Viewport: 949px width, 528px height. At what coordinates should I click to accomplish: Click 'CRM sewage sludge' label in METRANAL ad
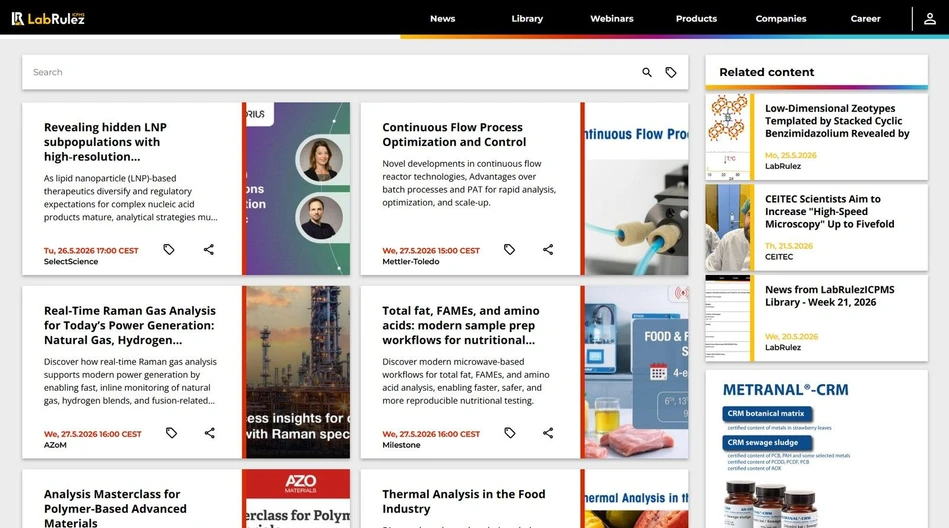766,443
